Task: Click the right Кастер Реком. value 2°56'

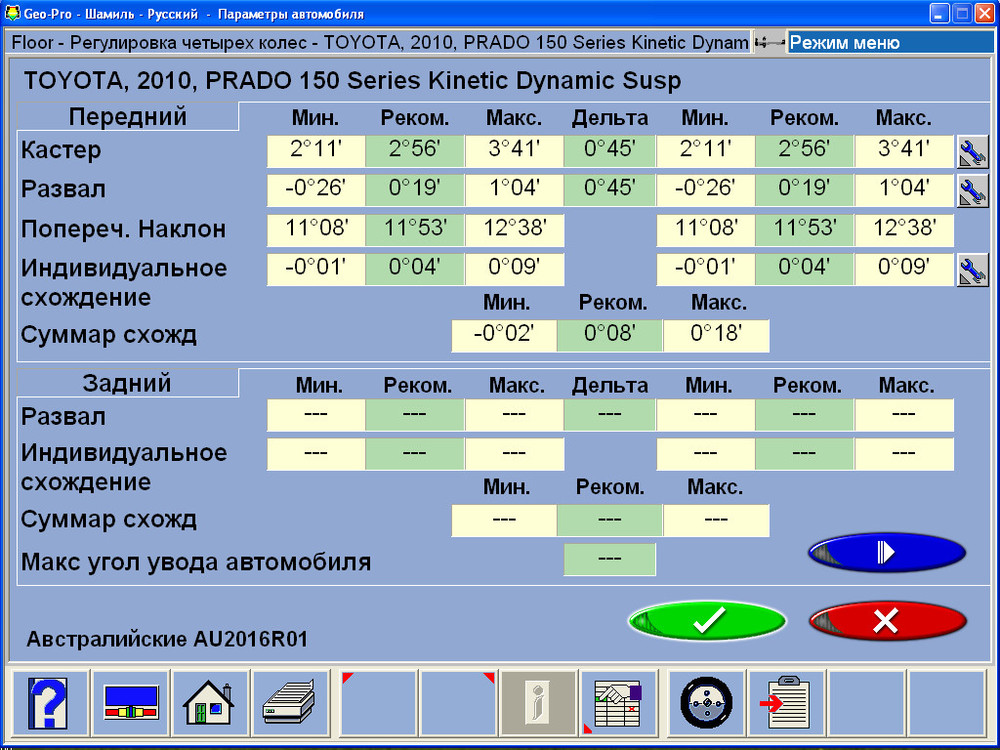Action: point(804,151)
